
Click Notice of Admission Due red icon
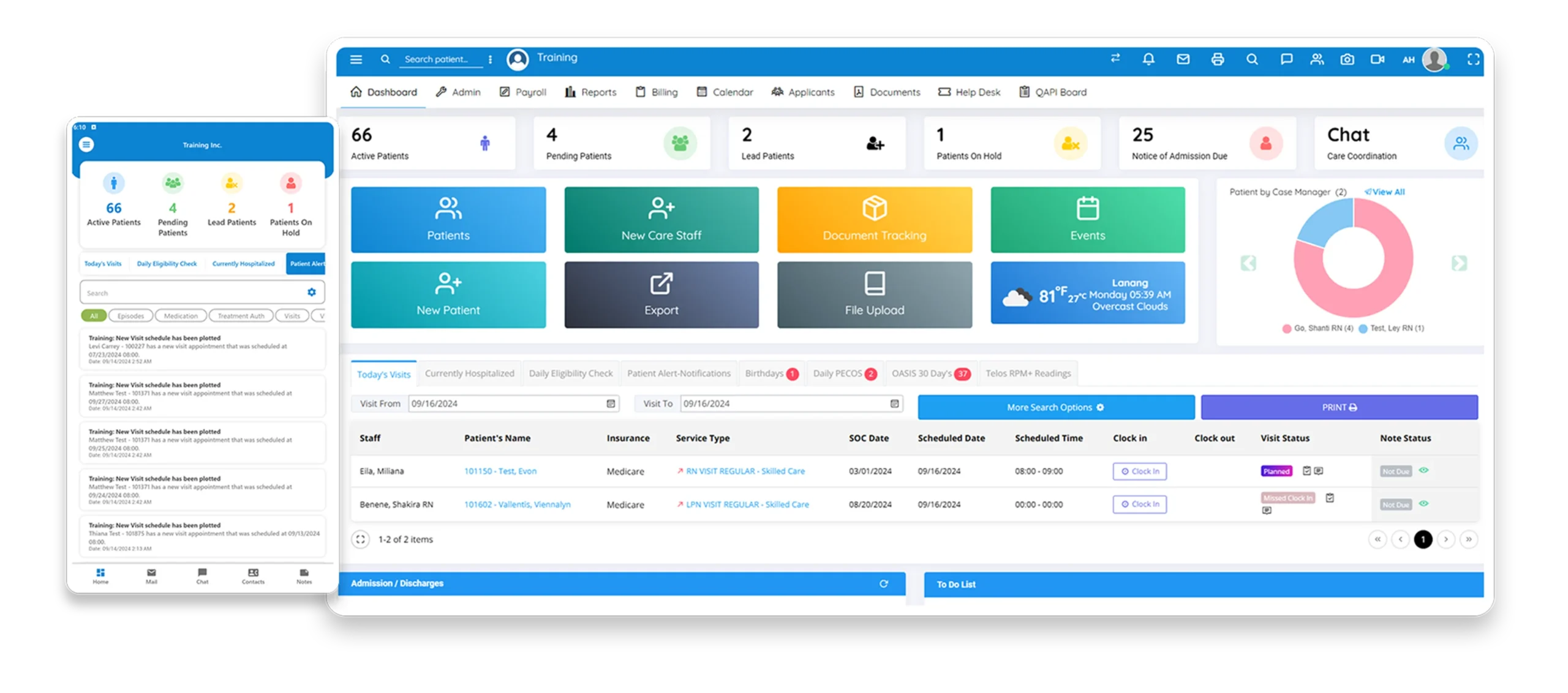coord(1265,143)
